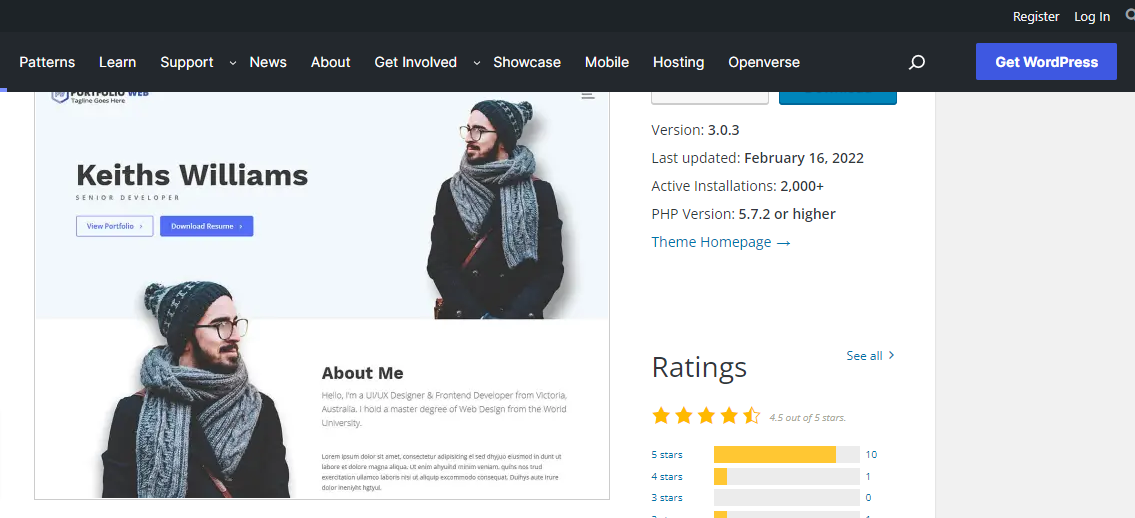Open the Theme Homepage link

click(x=720, y=242)
